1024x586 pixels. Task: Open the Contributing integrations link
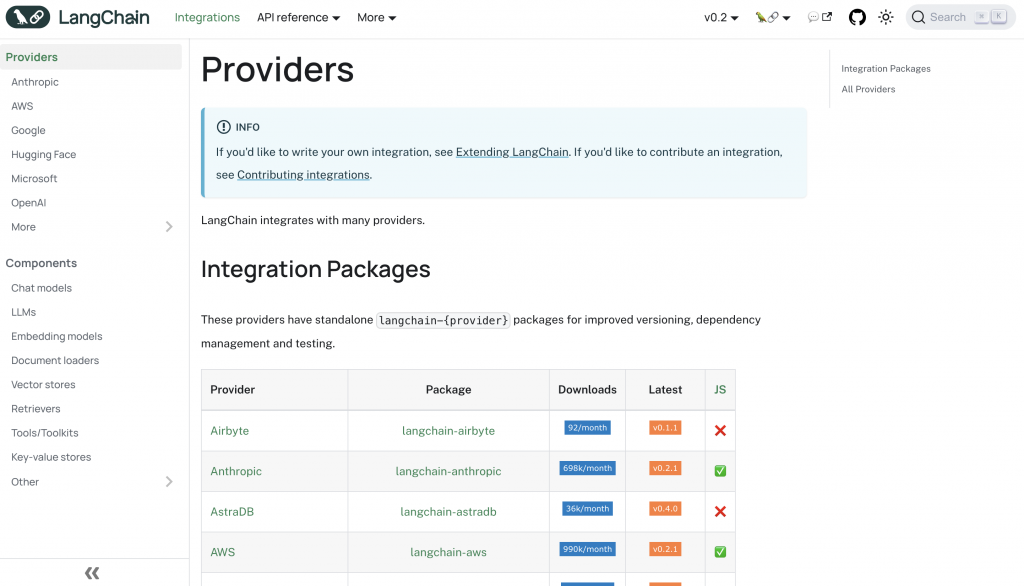303,175
